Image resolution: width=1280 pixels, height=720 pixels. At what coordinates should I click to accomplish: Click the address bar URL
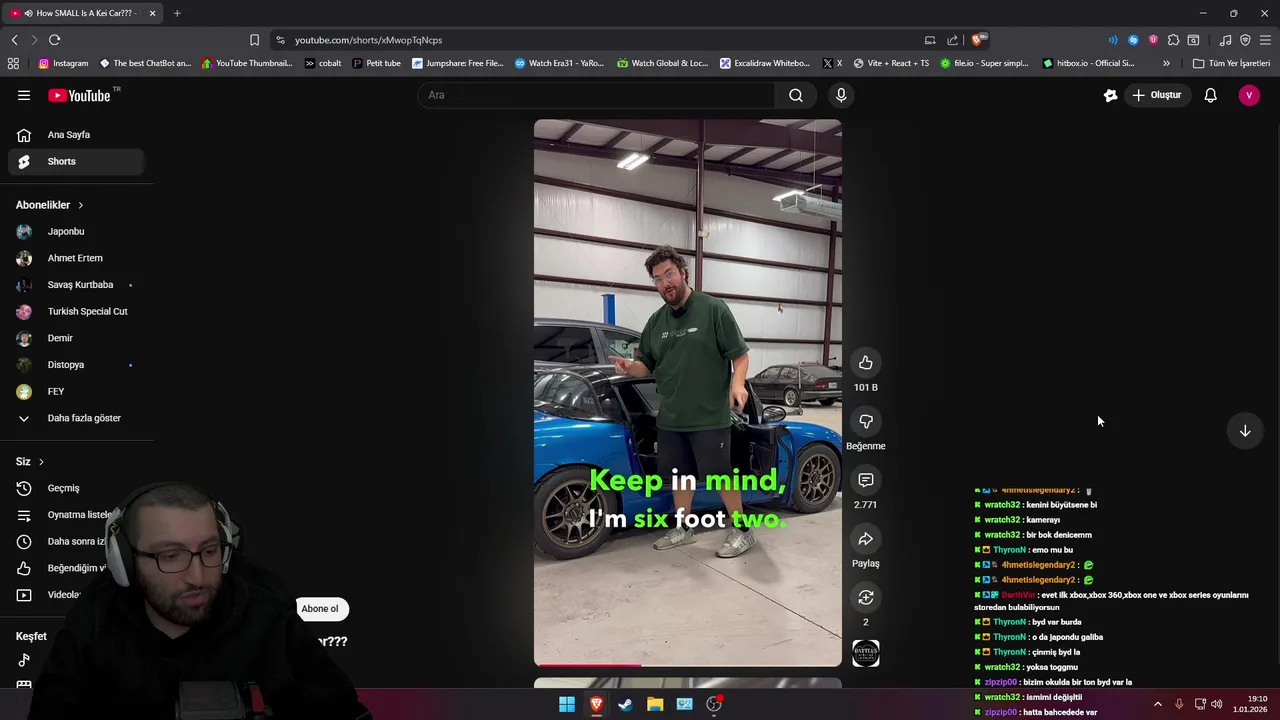[368, 40]
